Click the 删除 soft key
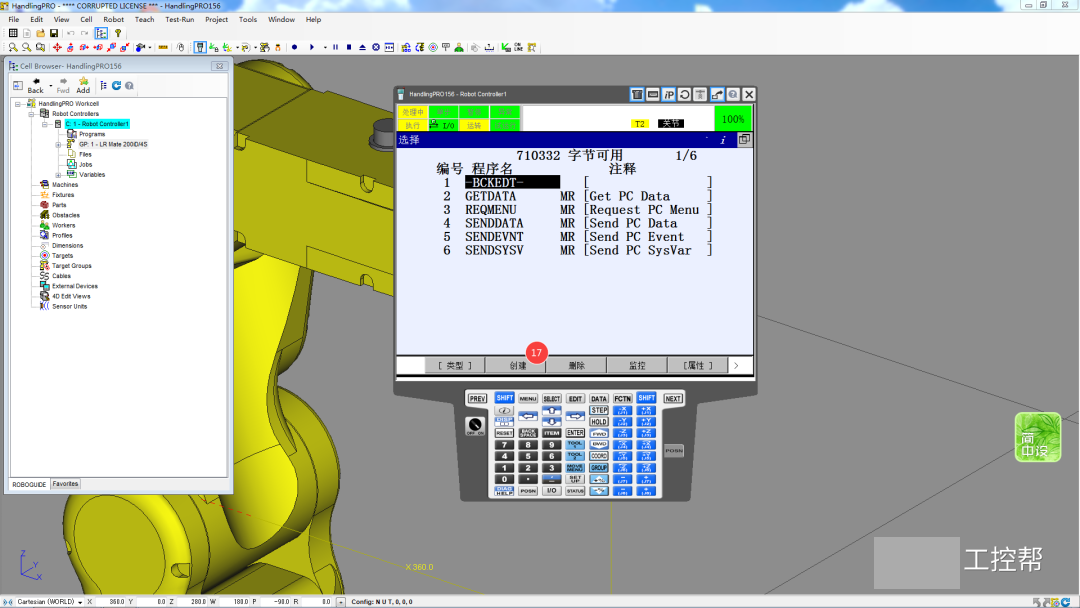This screenshot has width=1080, height=608. [x=577, y=366]
